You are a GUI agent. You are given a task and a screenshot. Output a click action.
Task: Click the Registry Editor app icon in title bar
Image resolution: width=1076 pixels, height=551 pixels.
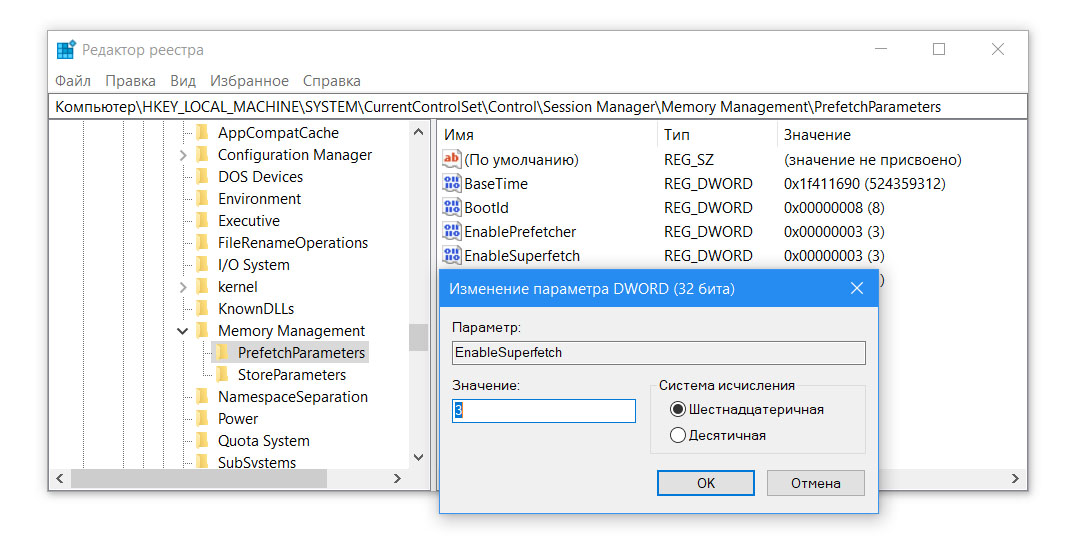(x=66, y=50)
